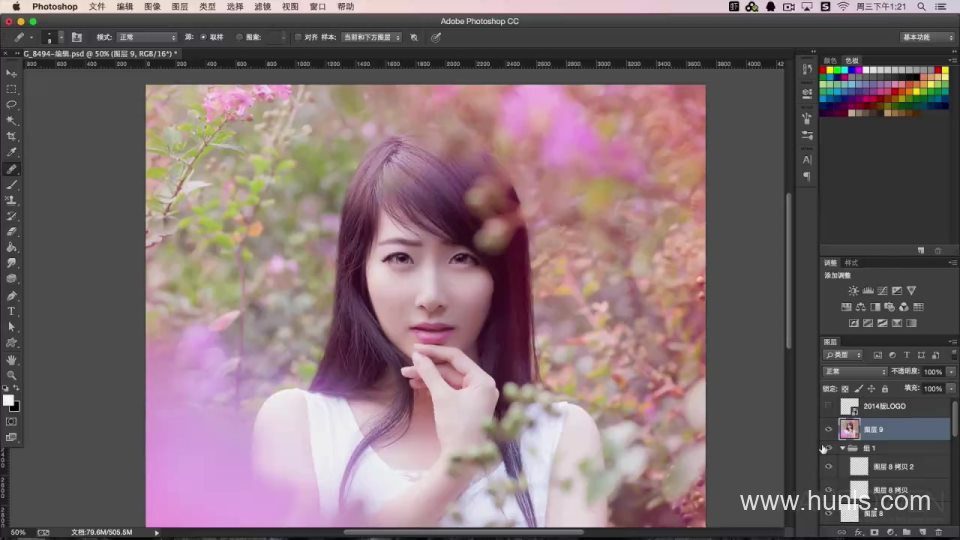The height and width of the screenshot is (540, 960).
Task: Open the brush preset picker dropdown
Action: click(61, 37)
